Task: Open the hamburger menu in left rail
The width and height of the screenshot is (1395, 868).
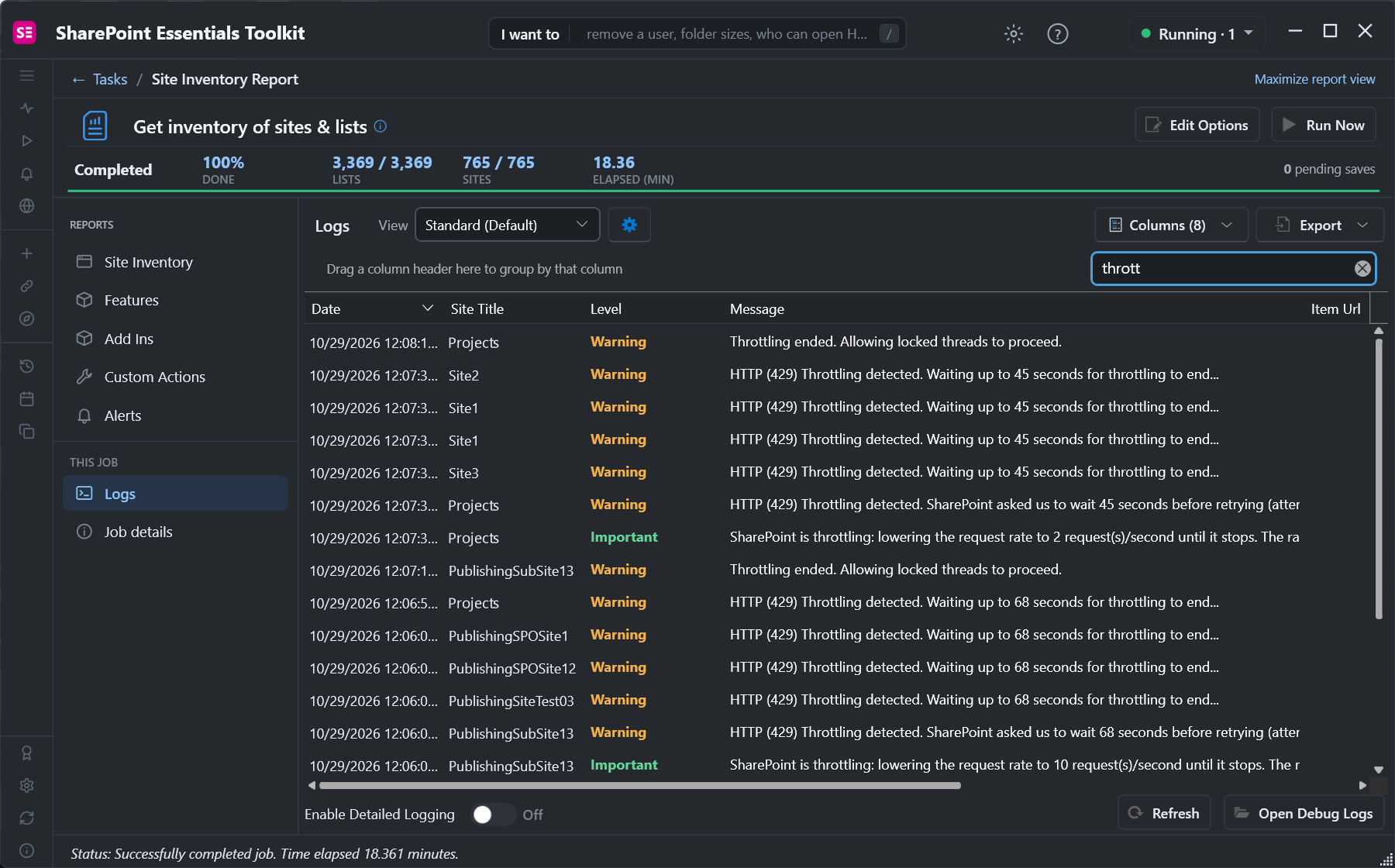Action: pos(26,75)
